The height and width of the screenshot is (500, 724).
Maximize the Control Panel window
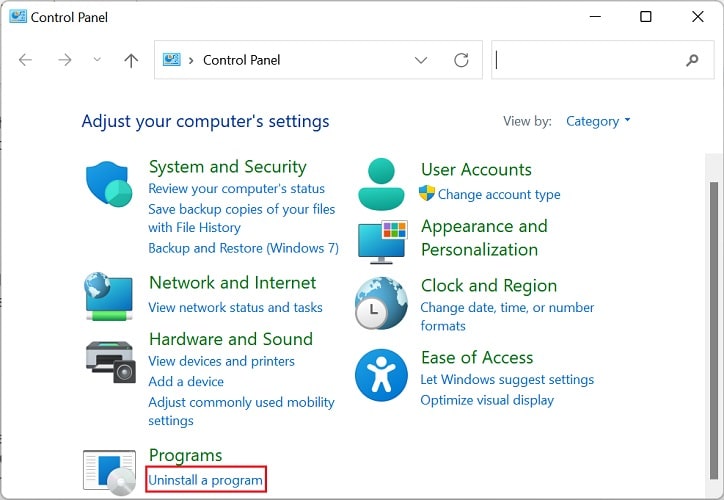tap(646, 17)
